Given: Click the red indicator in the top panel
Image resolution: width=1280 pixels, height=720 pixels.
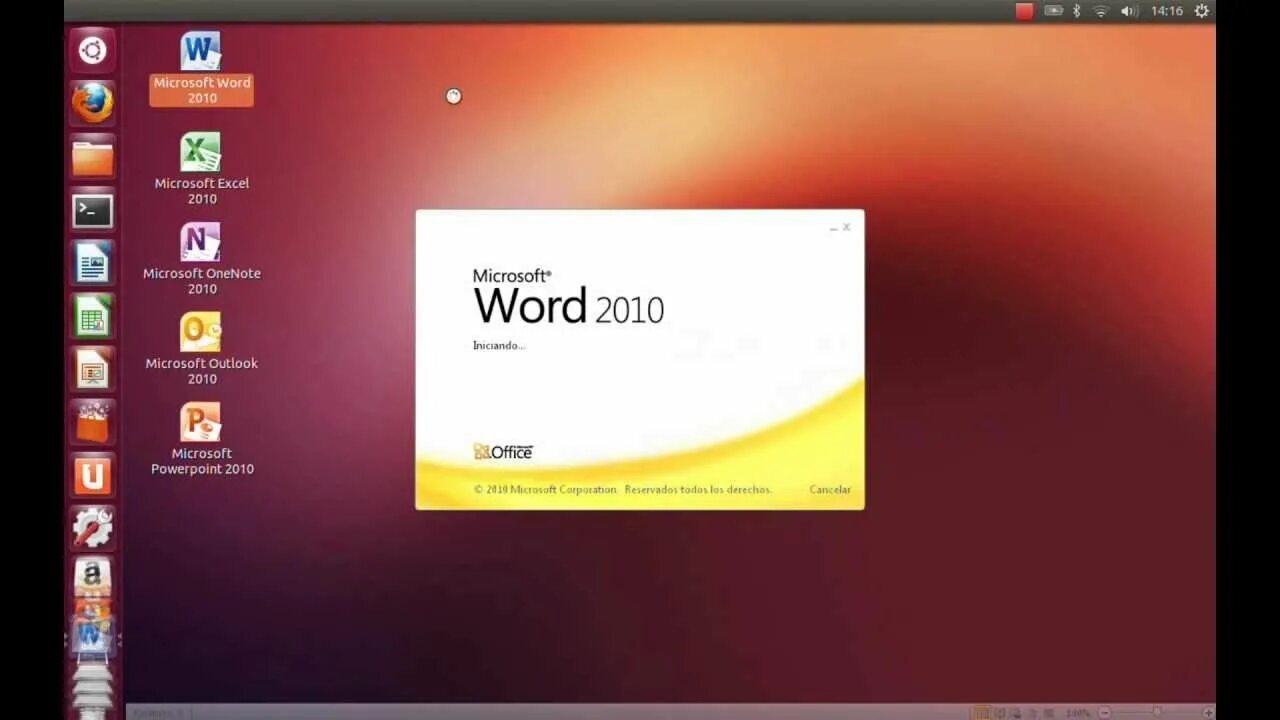Looking at the screenshot, I should [1024, 11].
